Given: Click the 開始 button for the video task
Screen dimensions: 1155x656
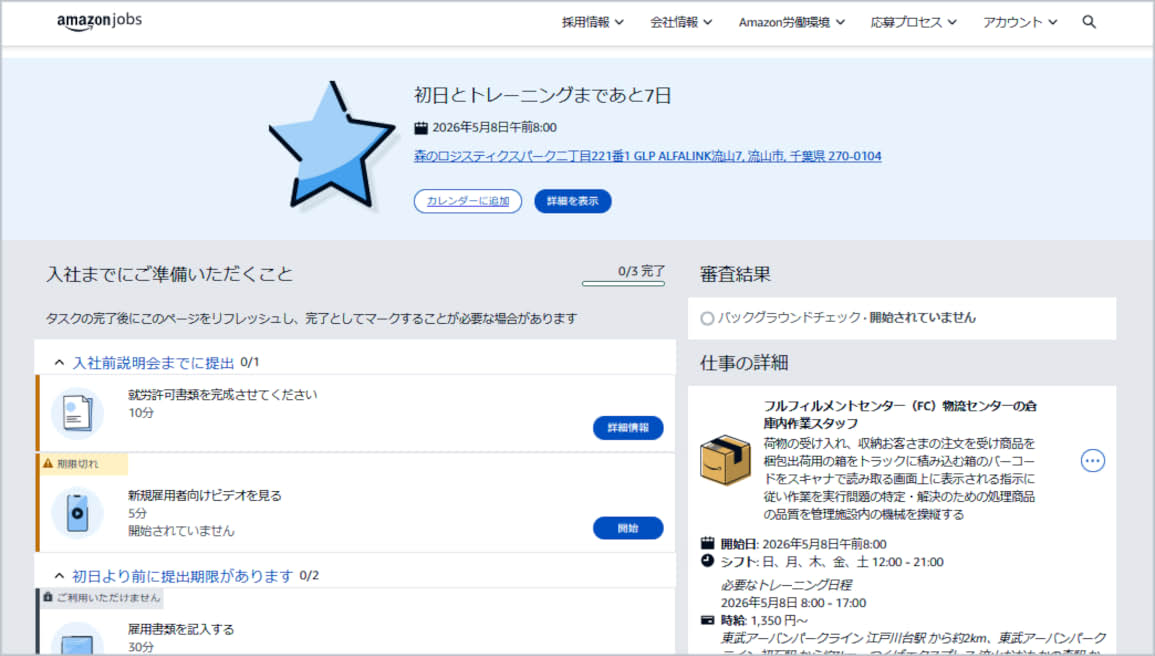Looking at the screenshot, I should [x=628, y=528].
